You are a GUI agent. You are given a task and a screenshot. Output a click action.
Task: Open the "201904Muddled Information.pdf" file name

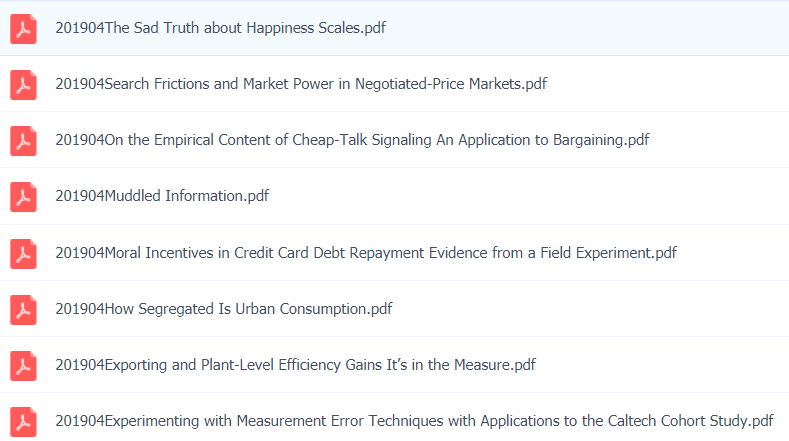[x=162, y=196]
